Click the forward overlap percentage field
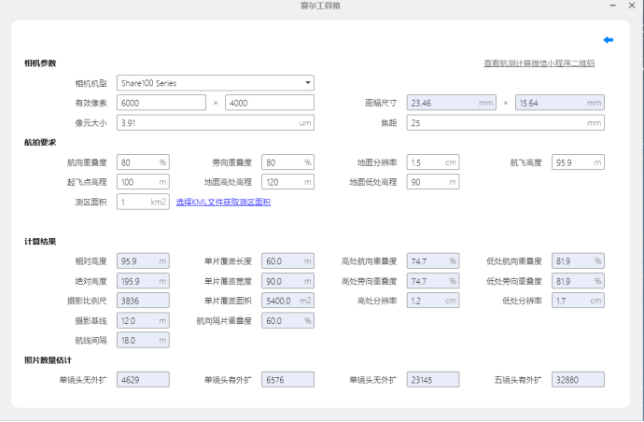This screenshot has width=644, height=422. point(136,162)
